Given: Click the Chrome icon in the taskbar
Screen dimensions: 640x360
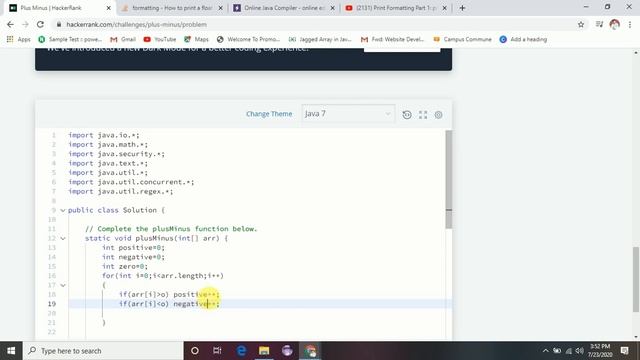Looking at the screenshot, I should (310, 351).
